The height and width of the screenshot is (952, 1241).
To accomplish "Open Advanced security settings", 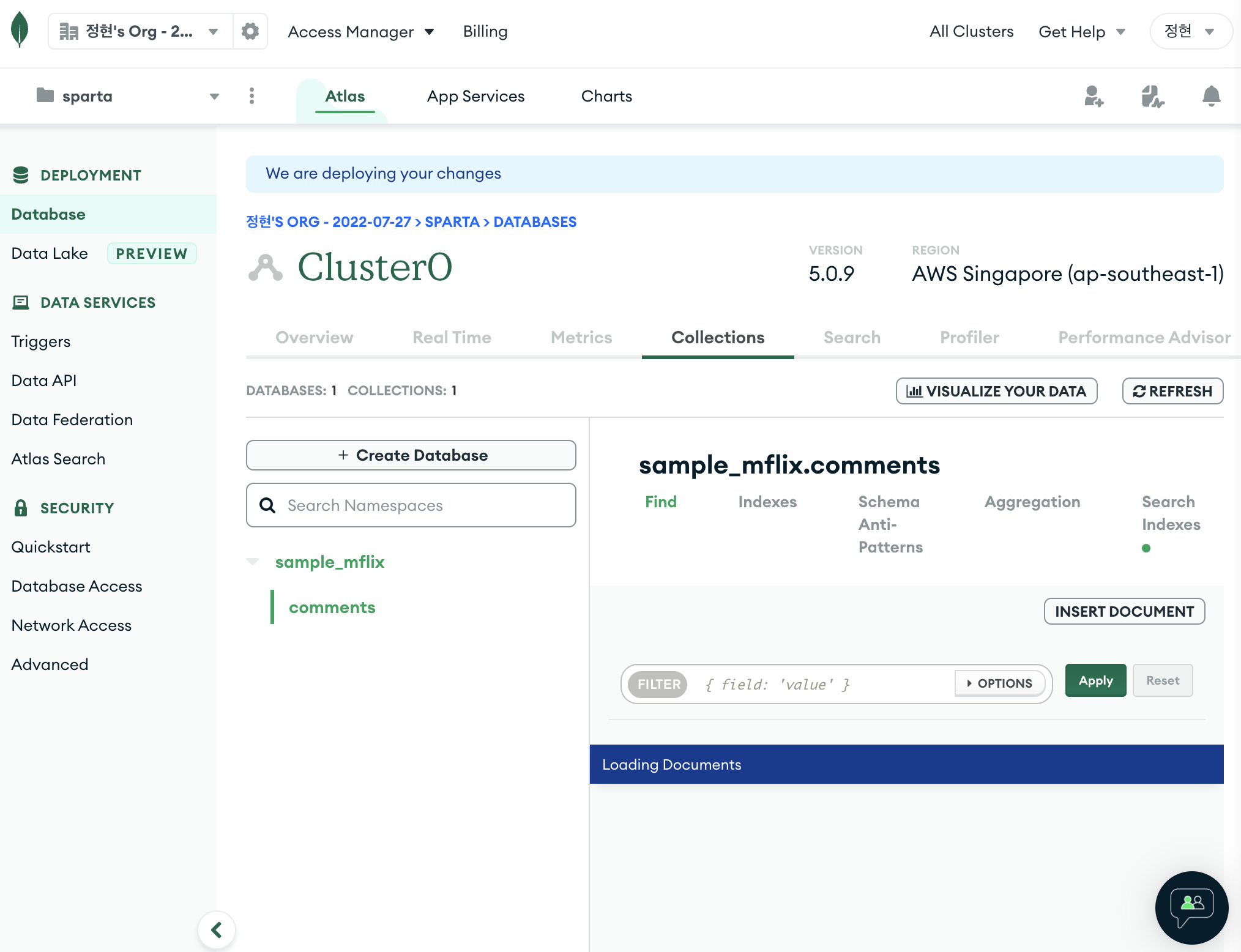I will point(50,664).
